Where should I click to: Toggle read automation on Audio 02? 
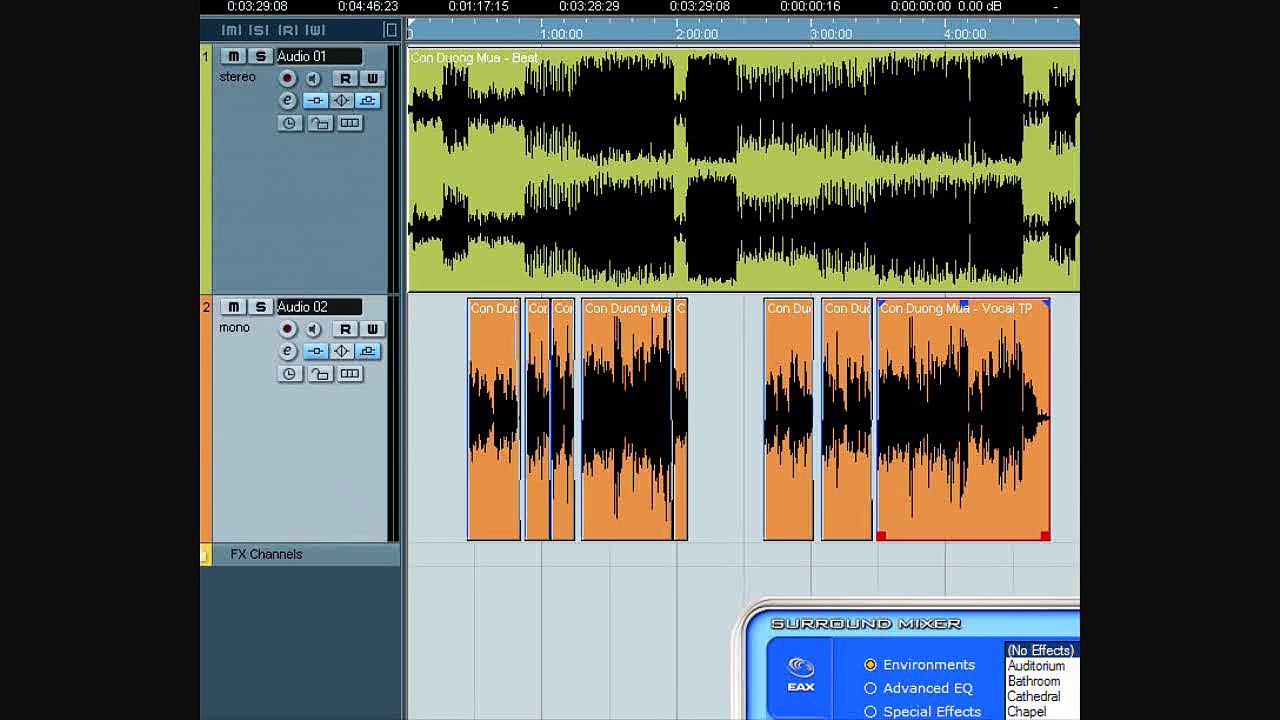(345, 329)
